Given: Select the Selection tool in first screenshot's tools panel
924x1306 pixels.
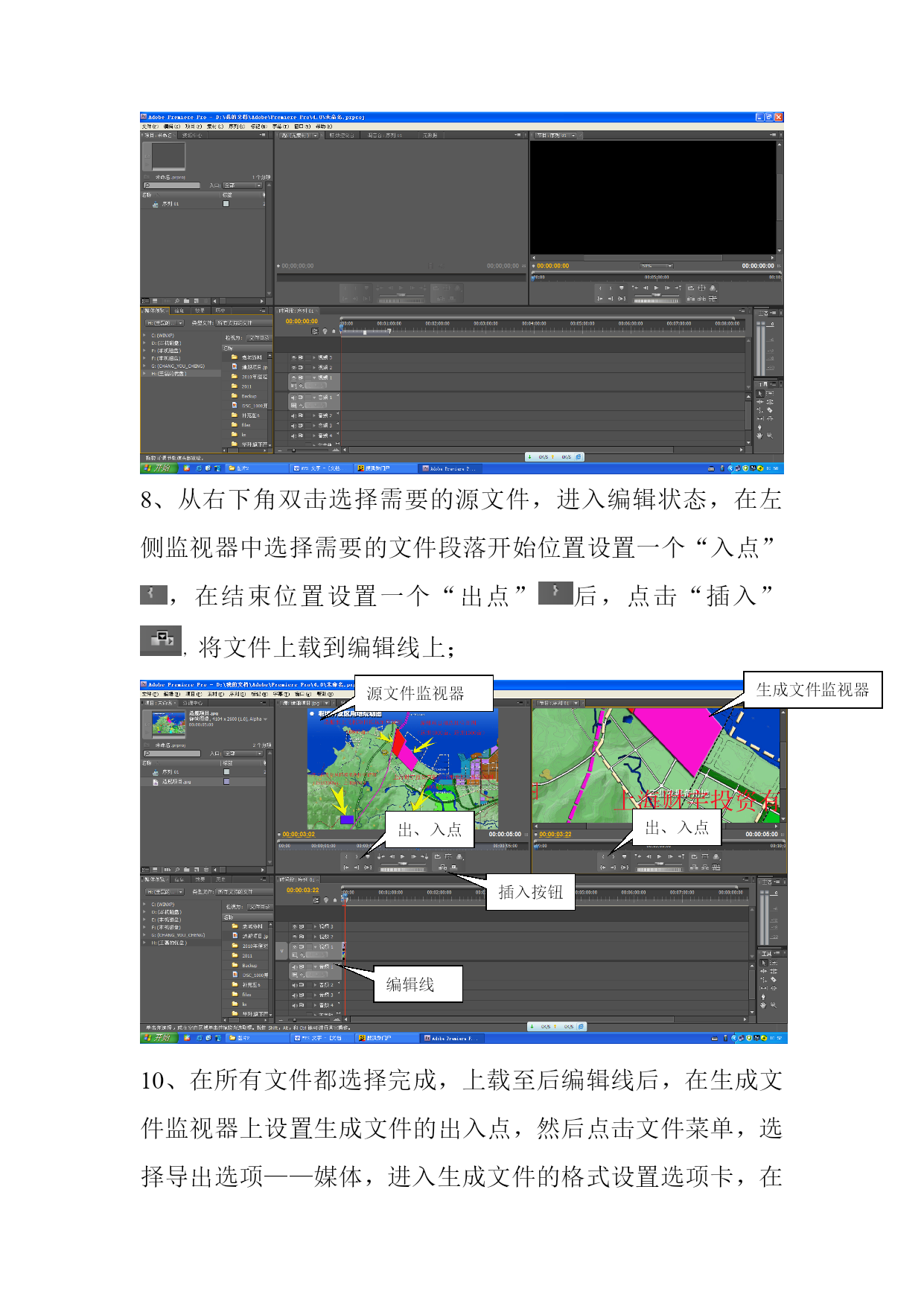Looking at the screenshot, I should pyautogui.click(x=761, y=393).
